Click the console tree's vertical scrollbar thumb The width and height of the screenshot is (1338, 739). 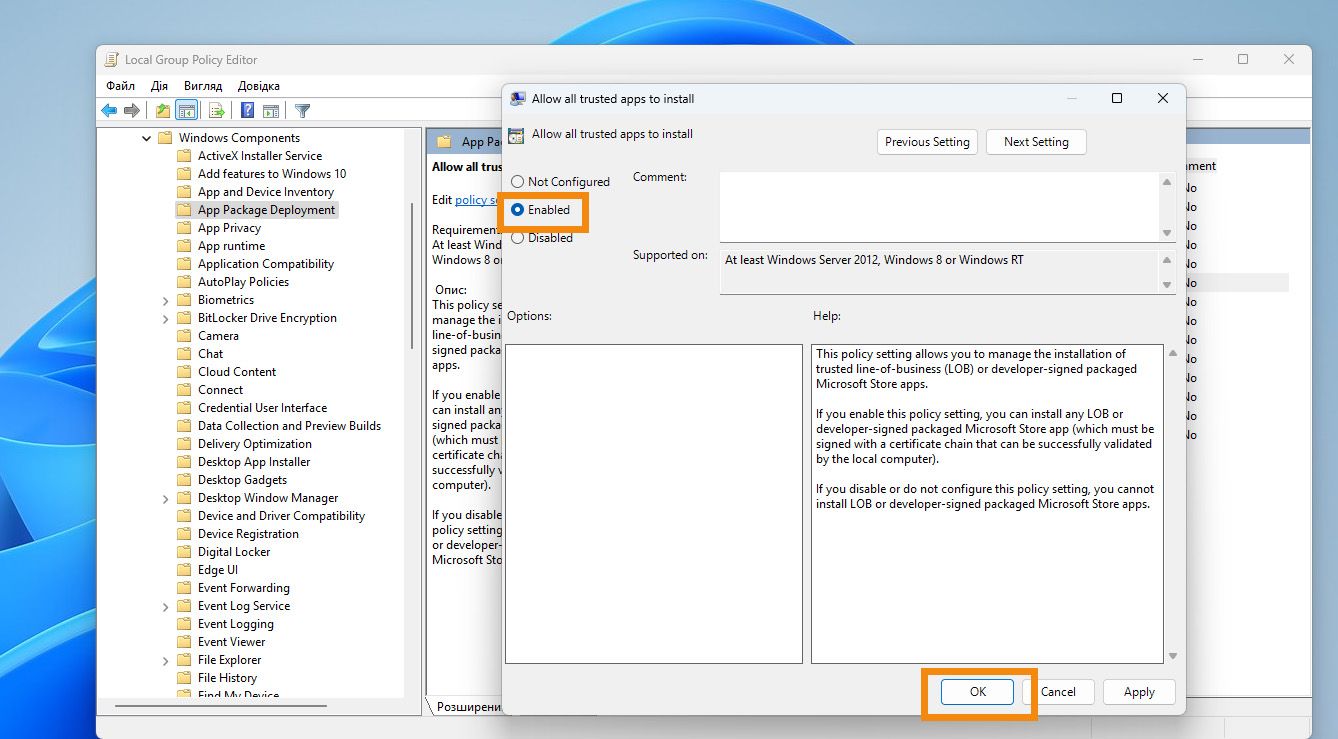412,276
